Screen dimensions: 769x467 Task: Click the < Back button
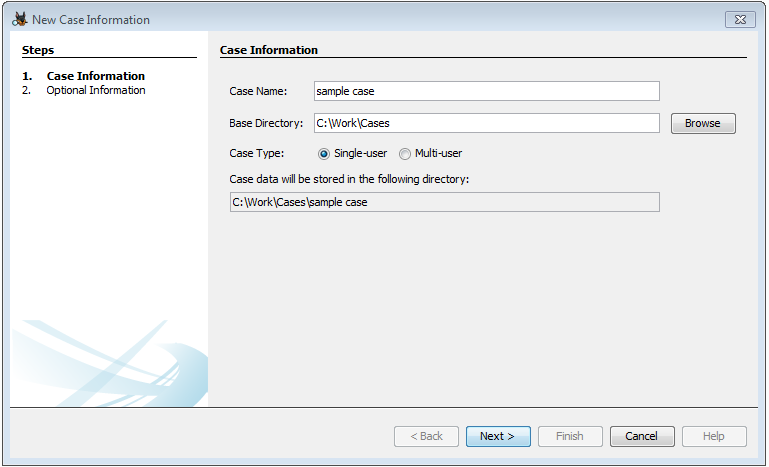pos(427,436)
